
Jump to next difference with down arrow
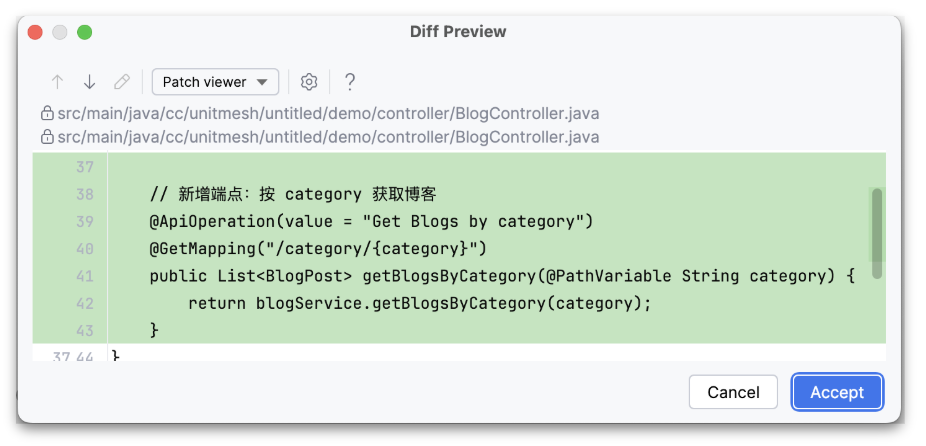[89, 82]
